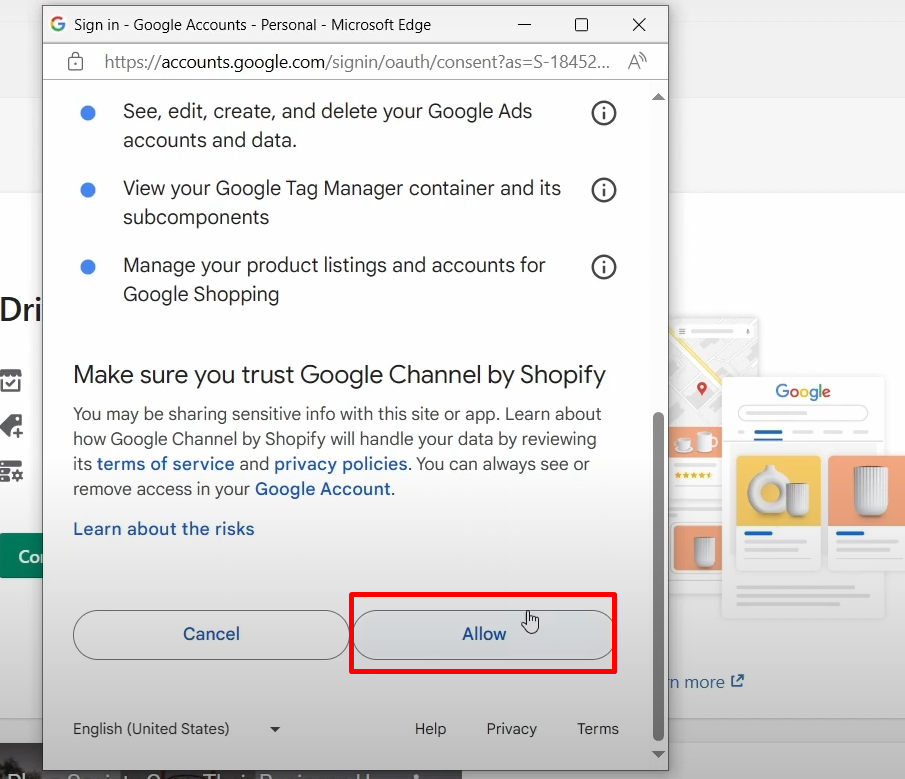Click info icon beside Google Ads permission
This screenshot has width=905, height=779.
coord(603,113)
